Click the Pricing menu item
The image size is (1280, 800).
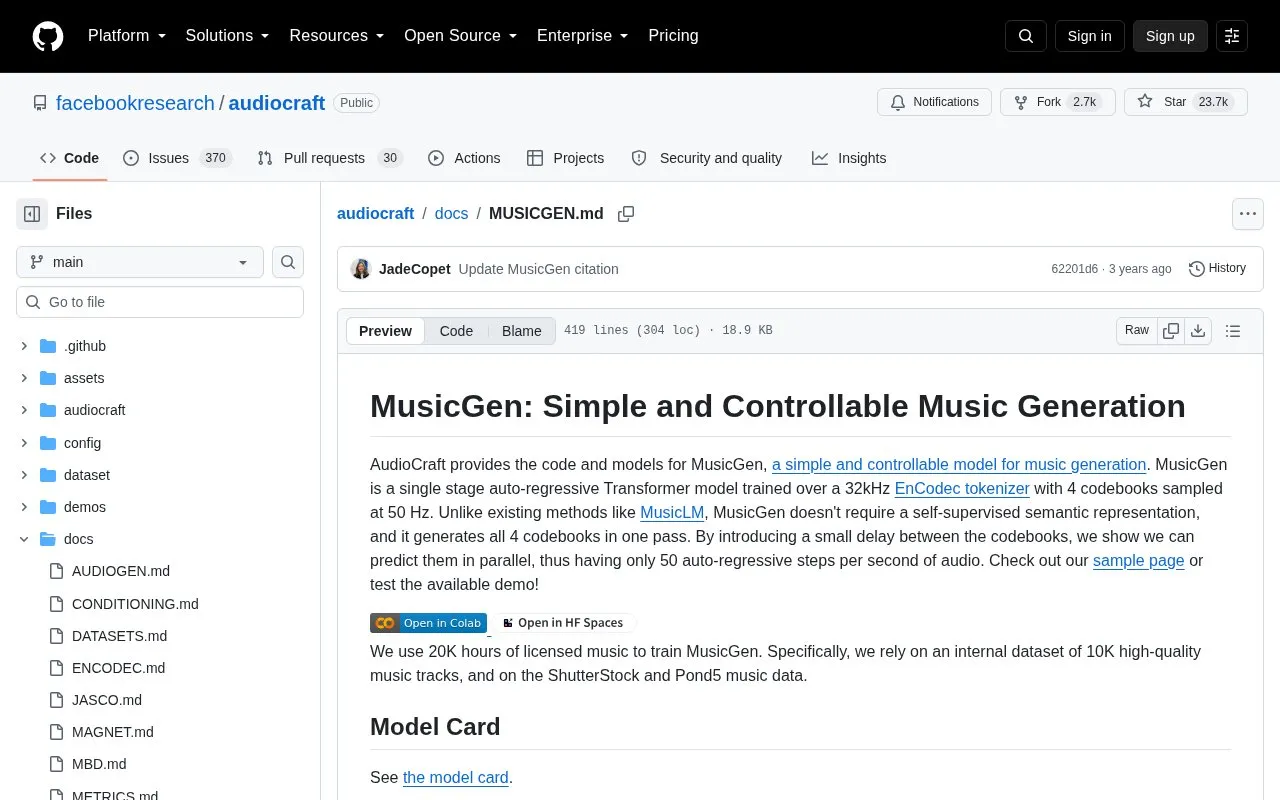point(673,36)
